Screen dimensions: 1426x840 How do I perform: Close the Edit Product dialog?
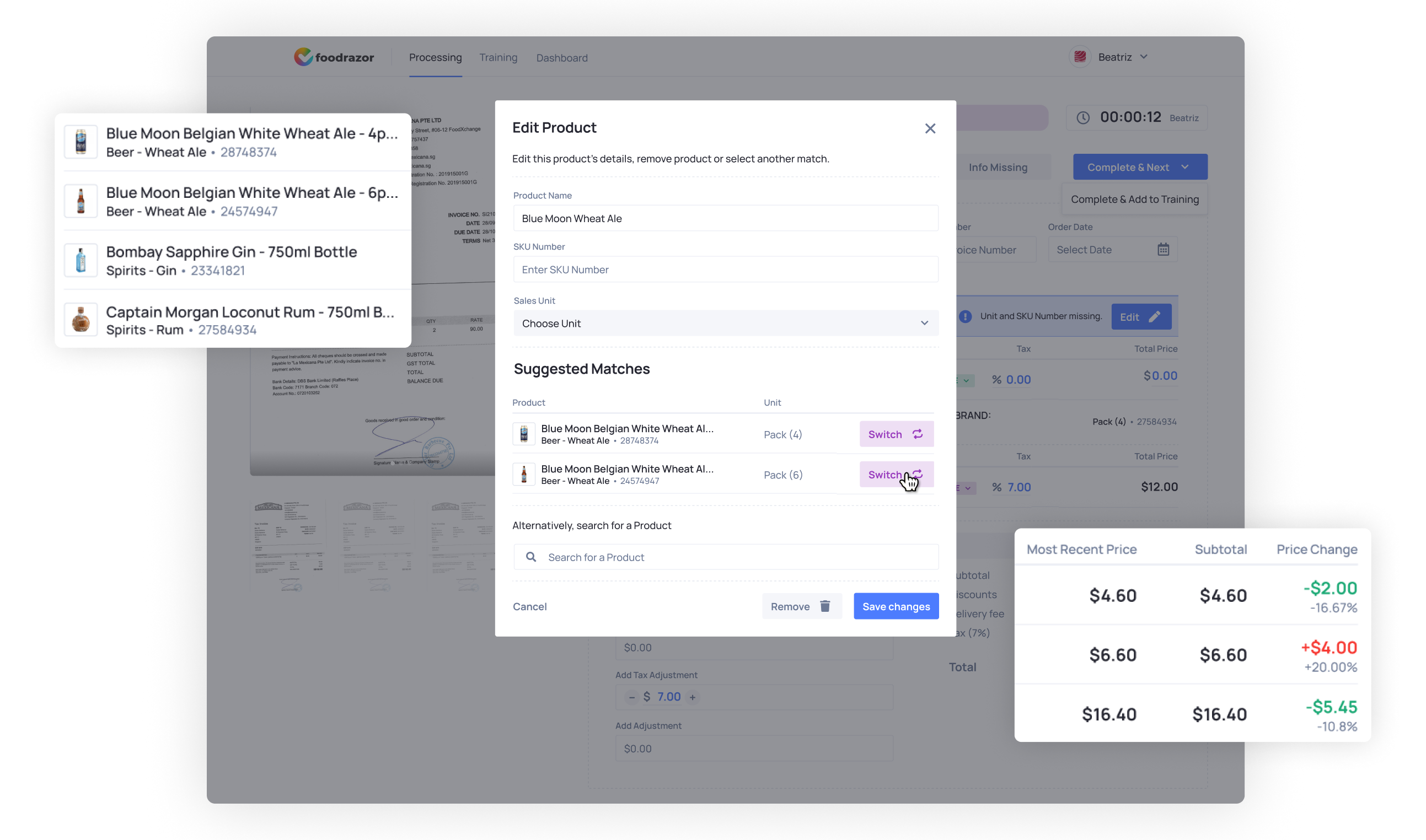pos(929,128)
